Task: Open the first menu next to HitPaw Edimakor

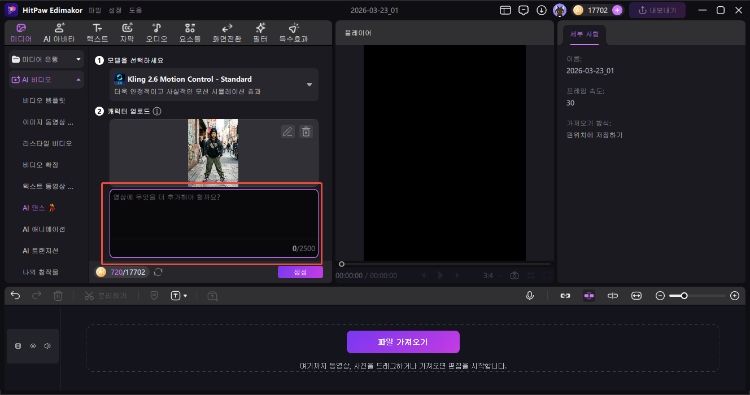Action: tap(95, 10)
